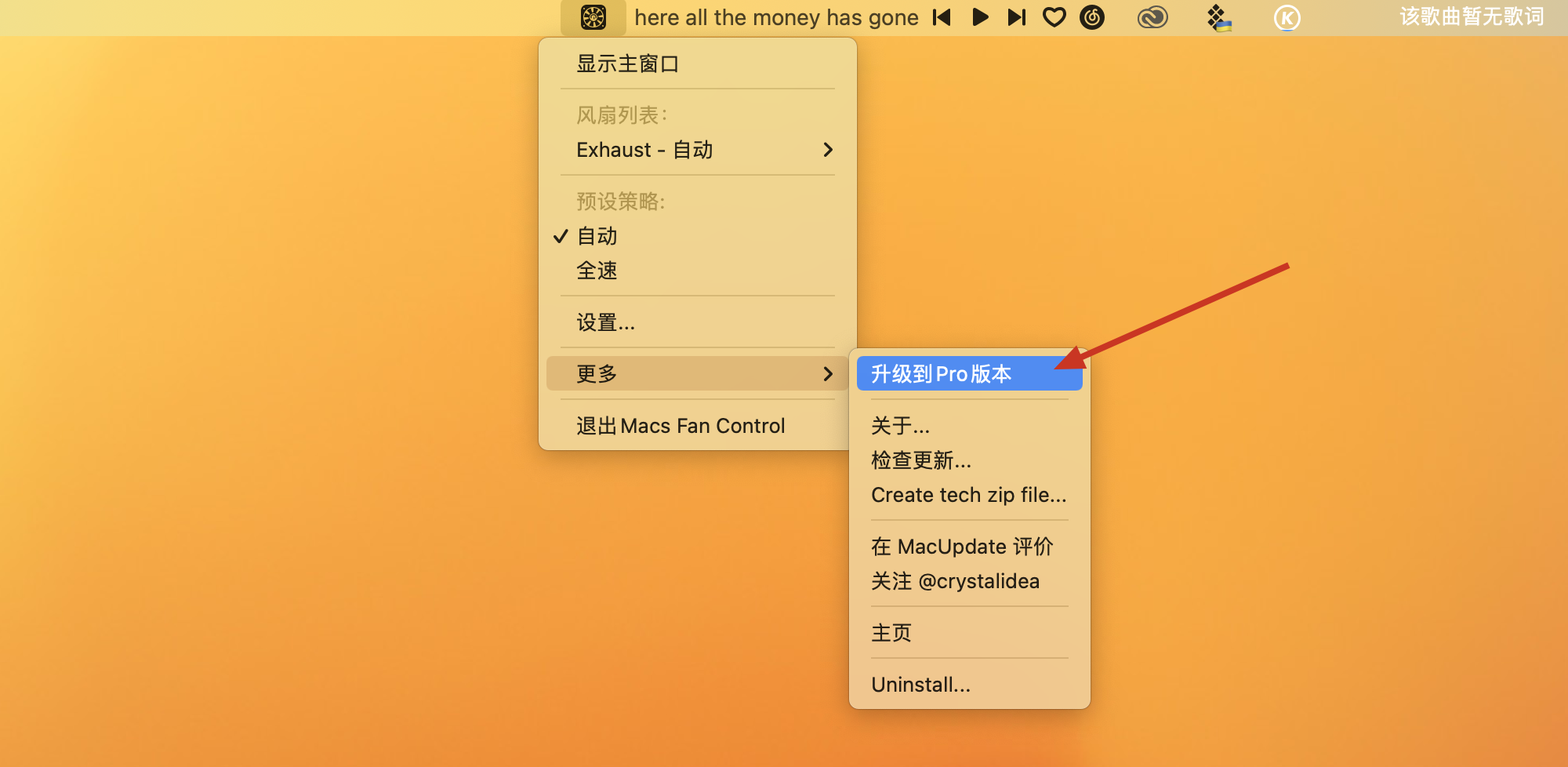1568x767 pixels.
Task: Switch preset to 全速 full speed
Action: [597, 271]
